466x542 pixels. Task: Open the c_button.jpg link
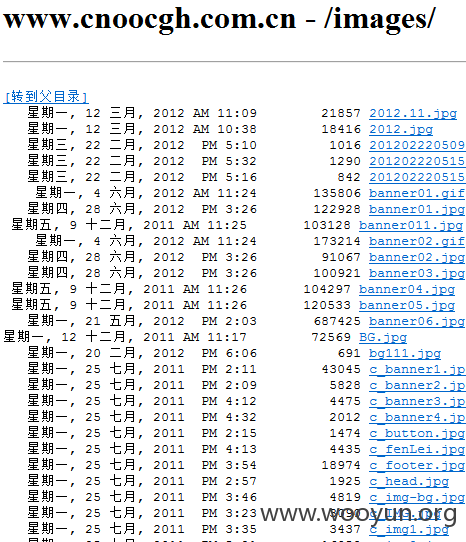tap(417, 433)
